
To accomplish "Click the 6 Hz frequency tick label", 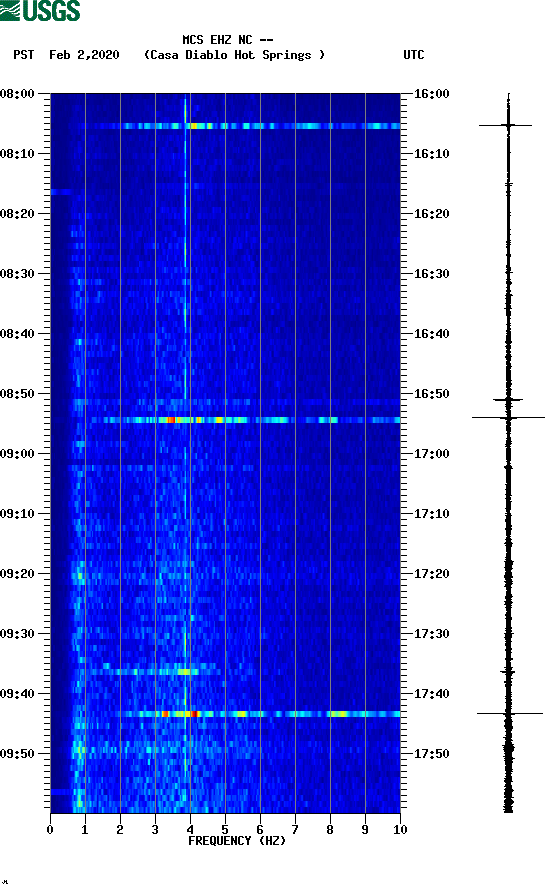I will click(260, 830).
